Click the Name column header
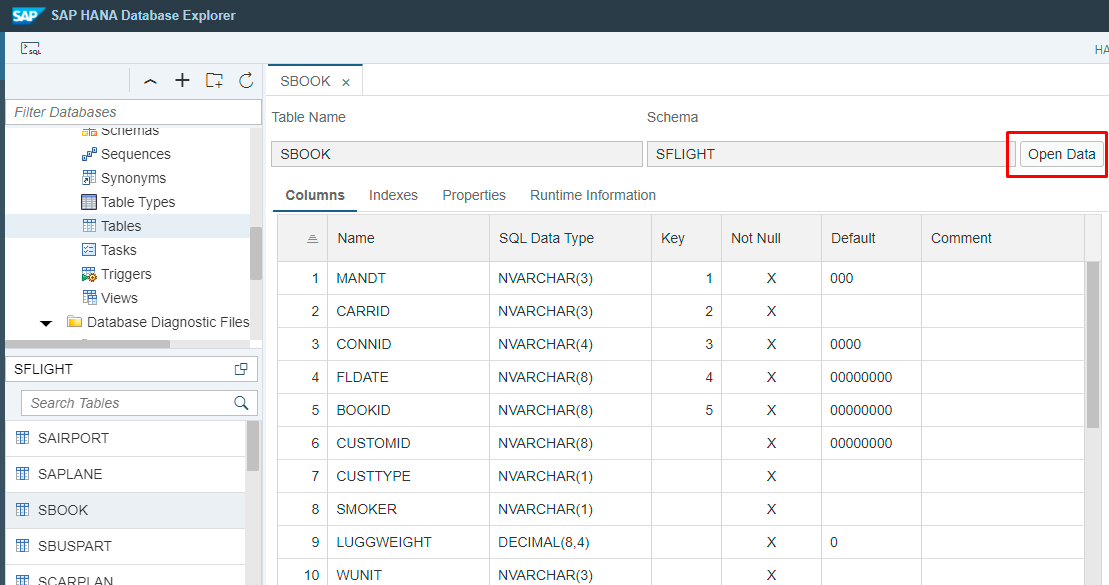Screen dimensions: 1109x585 tap(409, 238)
